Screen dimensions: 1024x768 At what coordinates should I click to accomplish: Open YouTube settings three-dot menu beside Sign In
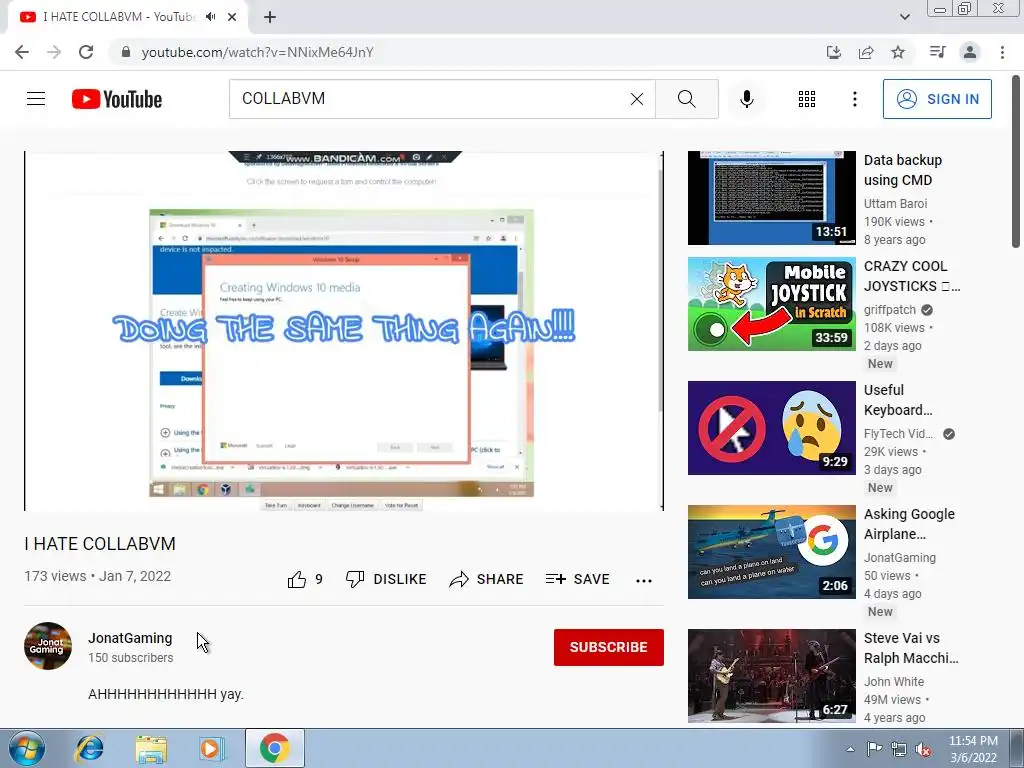point(854,99)
